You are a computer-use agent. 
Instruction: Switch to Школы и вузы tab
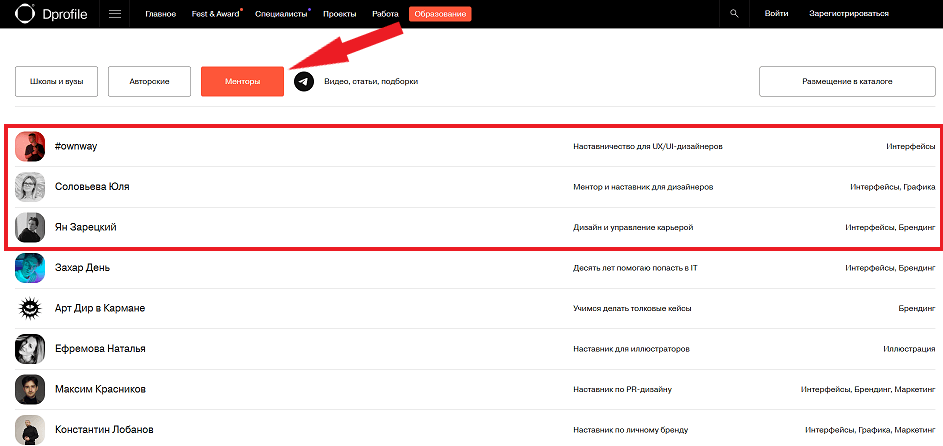pyautogui.click(x=57, y=81)
